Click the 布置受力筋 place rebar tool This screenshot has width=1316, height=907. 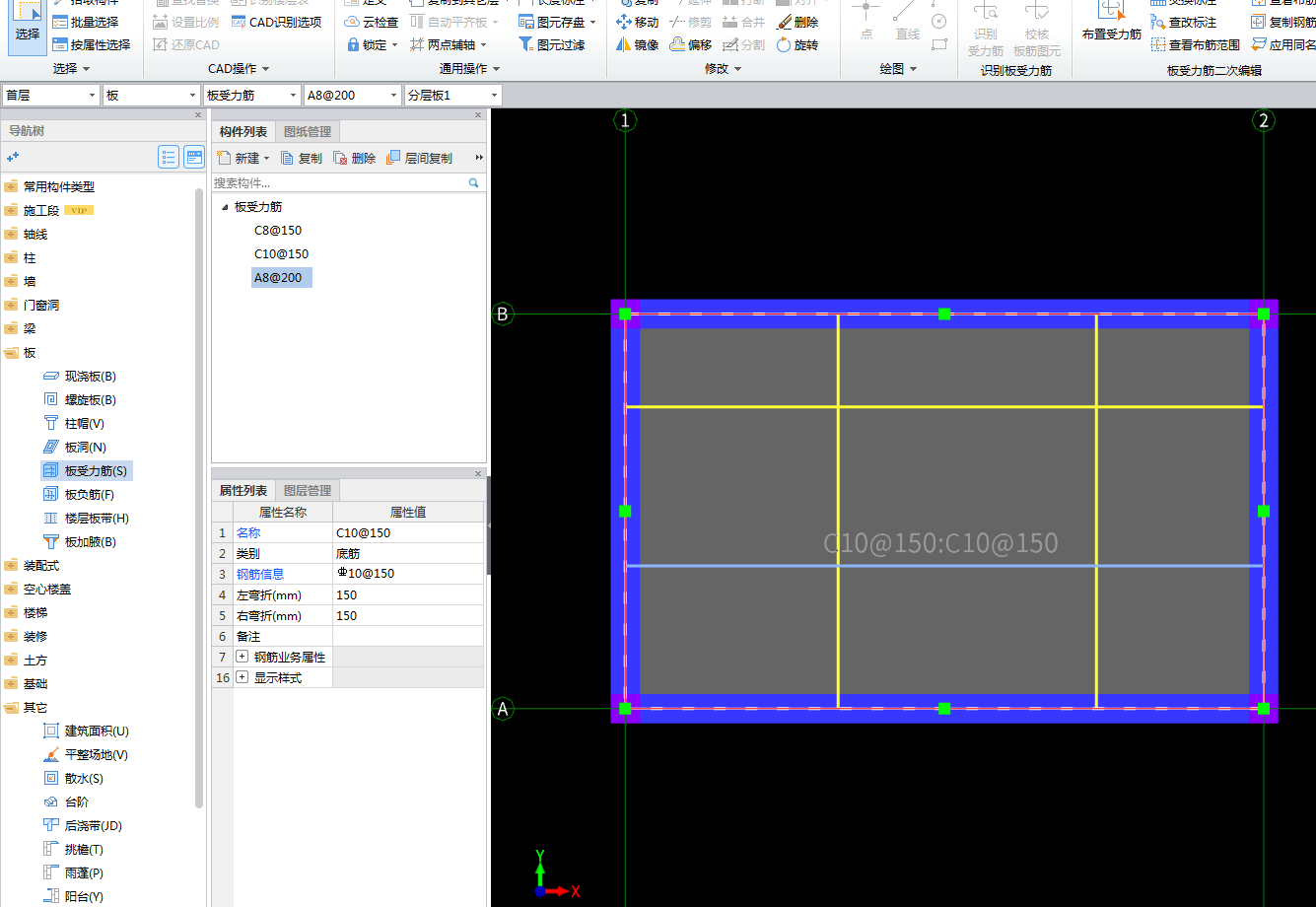pyautogui.click(x=1112, y=22)
